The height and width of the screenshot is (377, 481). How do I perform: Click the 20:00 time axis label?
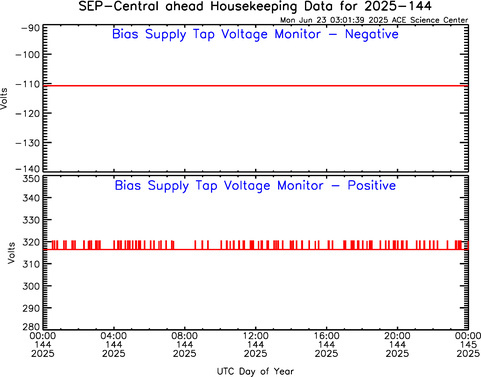[397, 336]
